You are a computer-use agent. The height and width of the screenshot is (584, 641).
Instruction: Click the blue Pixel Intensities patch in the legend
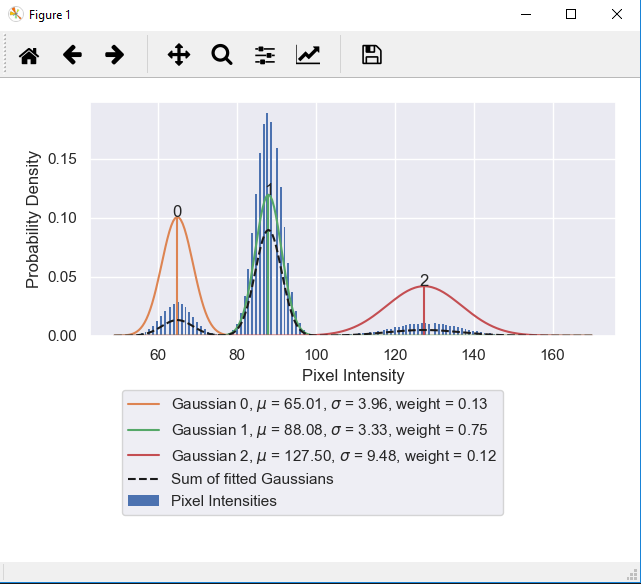[x=143, y=501]
